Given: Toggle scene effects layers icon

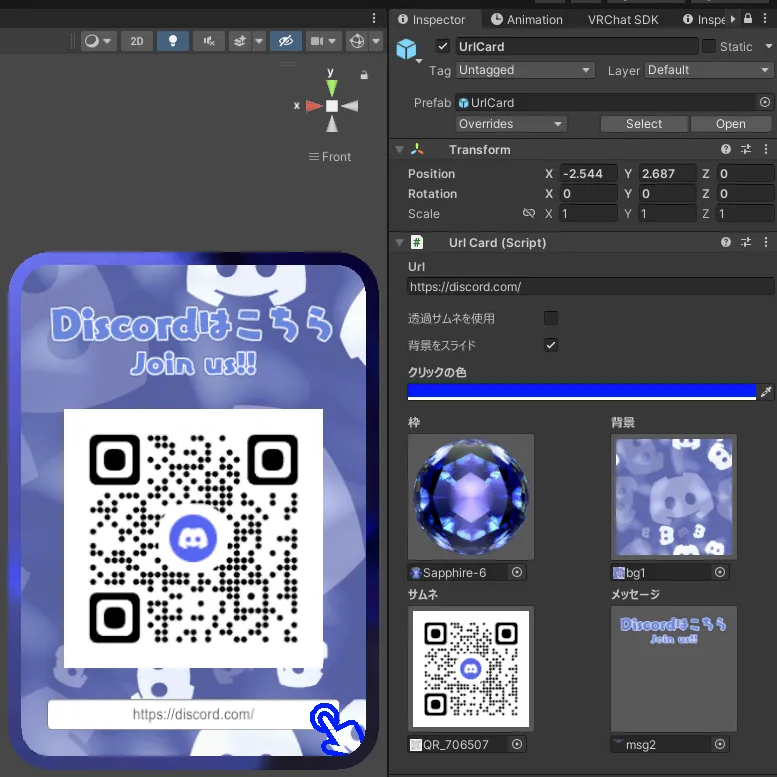Looking at the screenshot, I should point(240,41).
